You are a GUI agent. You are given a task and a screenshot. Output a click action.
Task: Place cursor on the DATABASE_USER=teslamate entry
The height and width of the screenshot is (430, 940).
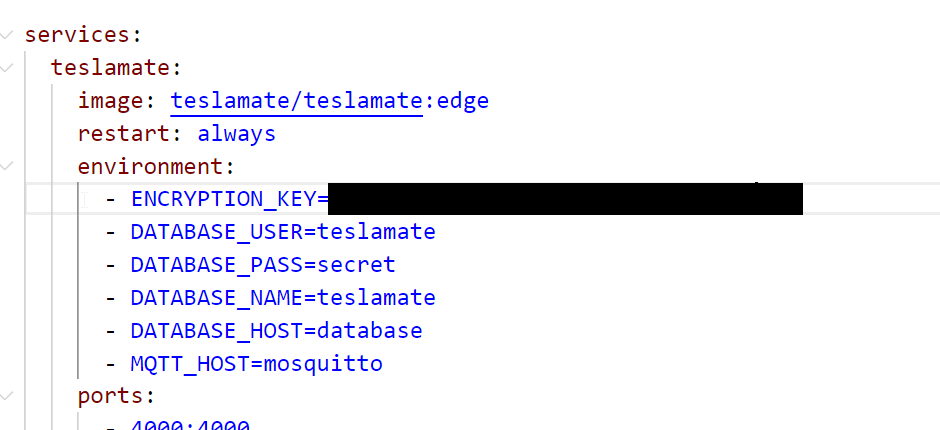(283, 232)
